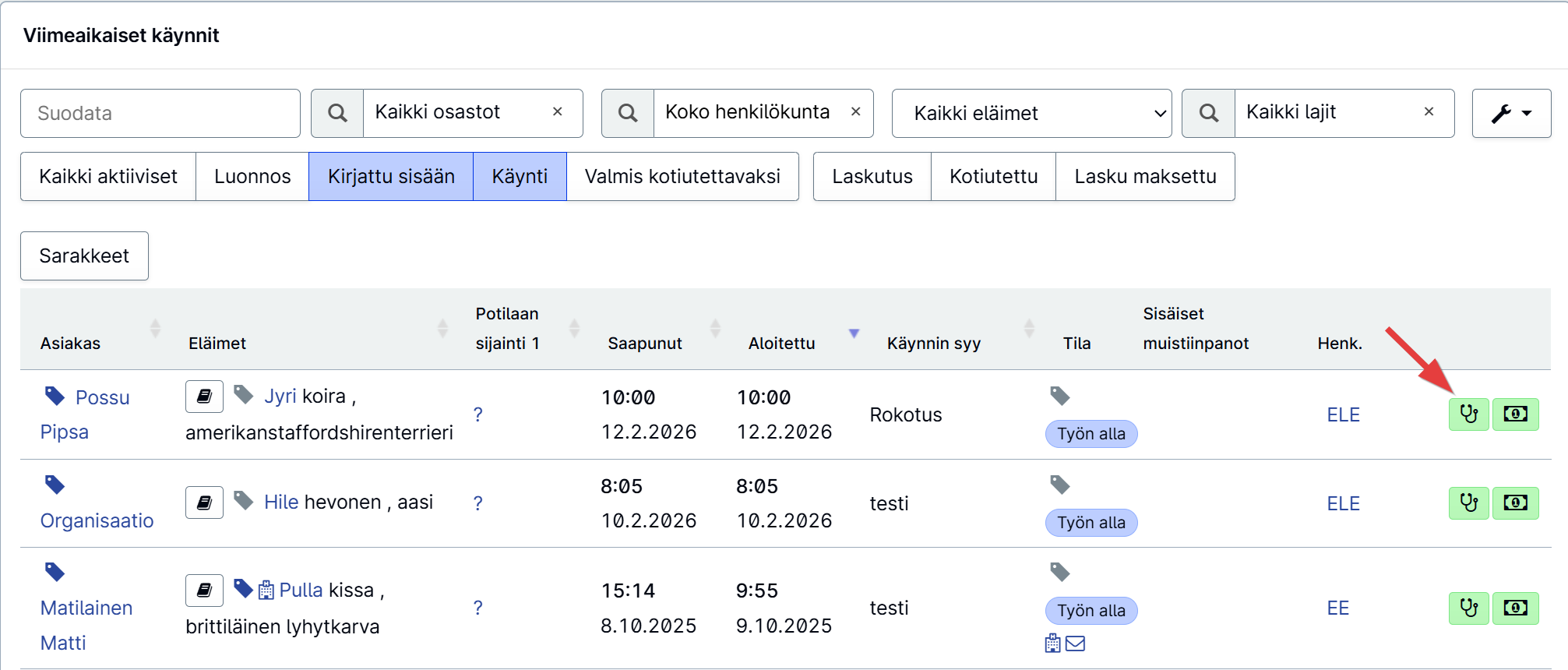Toggle Lasku maksettu status filter
This screenshot has height=670, width=1568.
point(1145,176)
